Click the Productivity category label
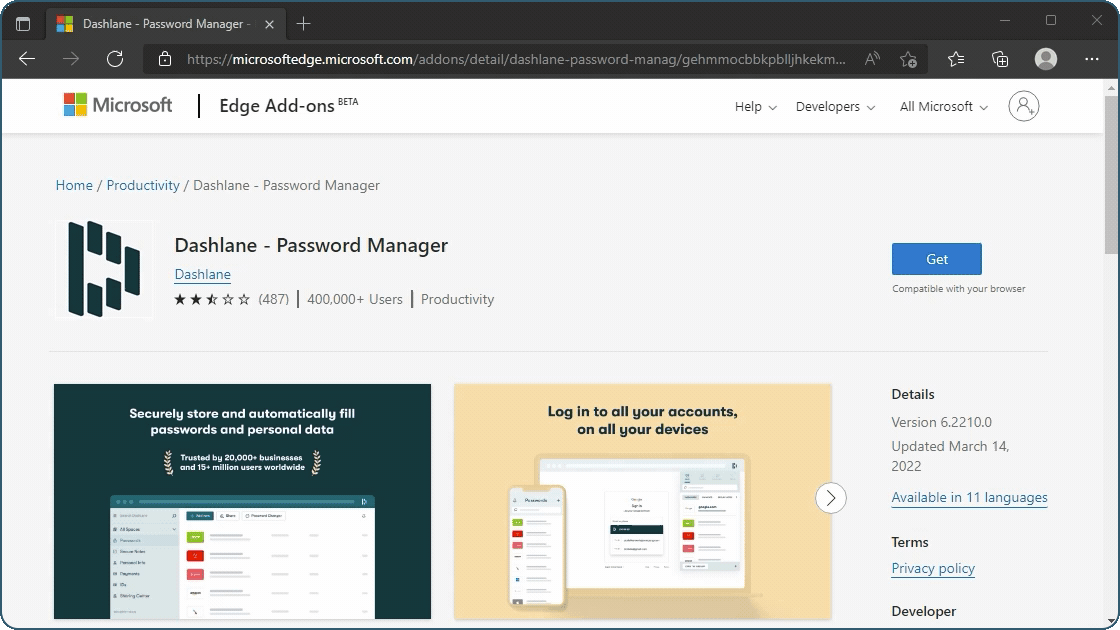1120x630 pixels. (457, 299)
